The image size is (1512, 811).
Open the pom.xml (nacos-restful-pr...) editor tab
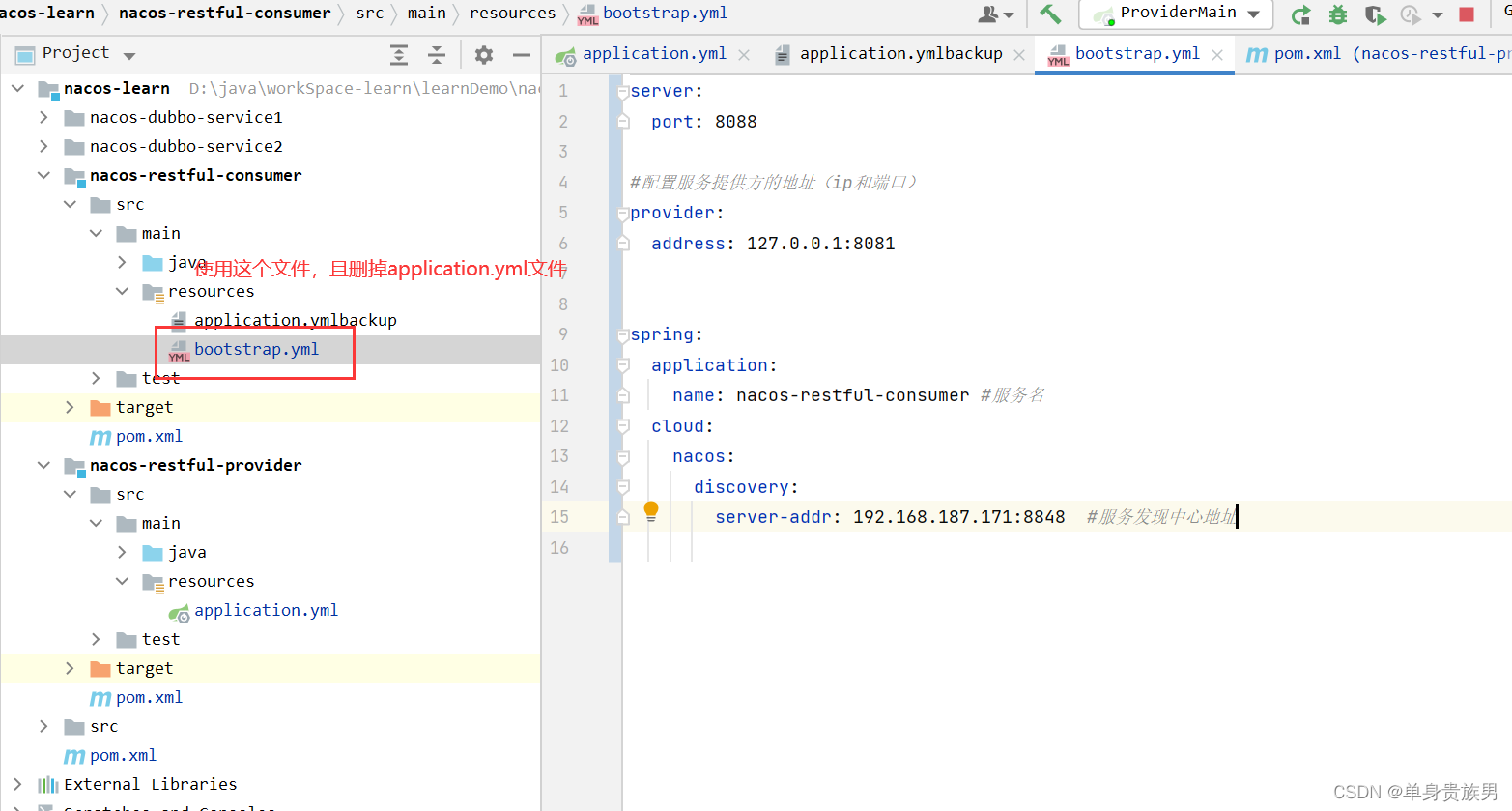click(x=1379, y=54)
